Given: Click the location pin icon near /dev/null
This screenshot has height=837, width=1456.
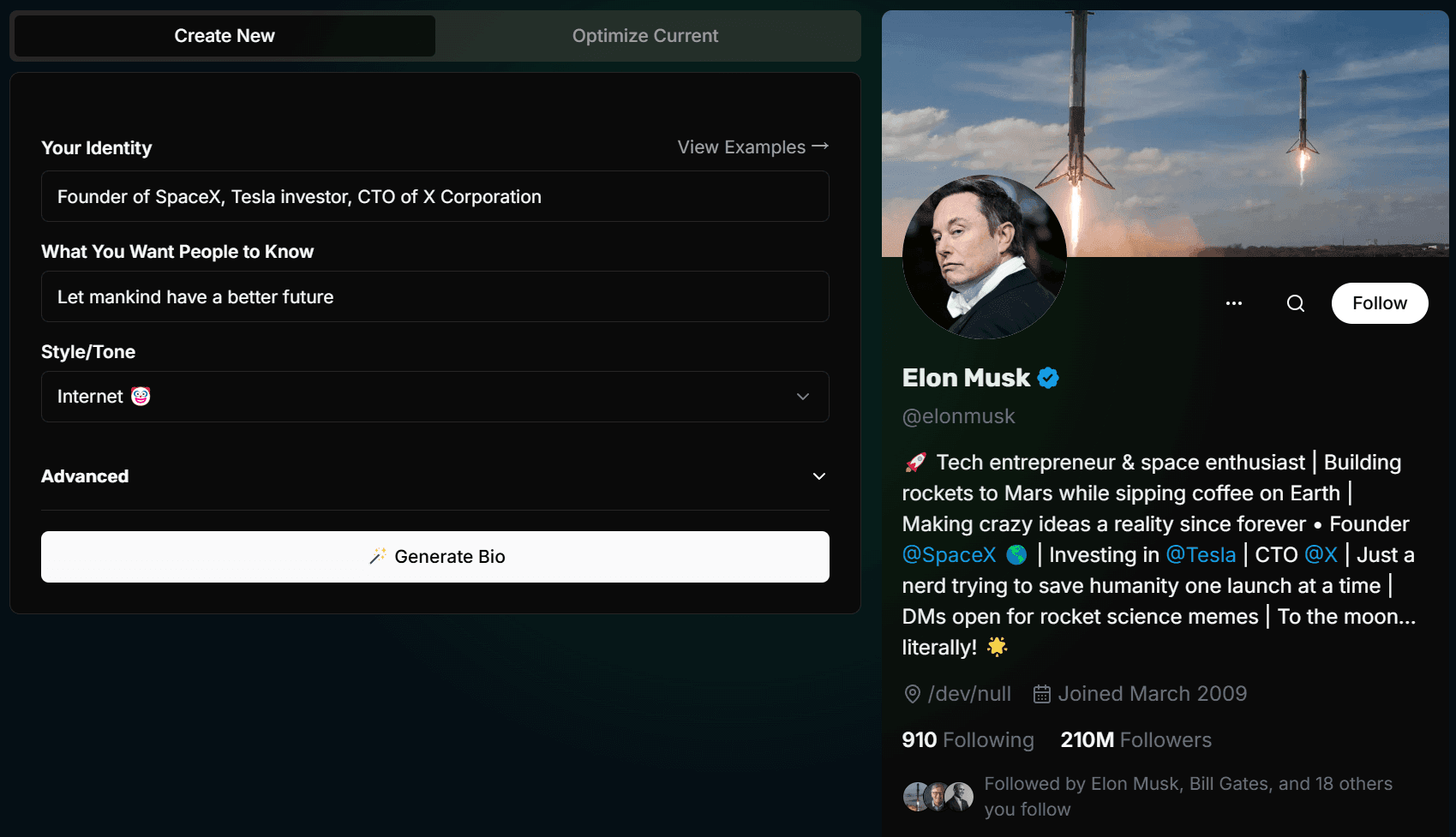Looking at the screenshot, I should tap(913, 694).
